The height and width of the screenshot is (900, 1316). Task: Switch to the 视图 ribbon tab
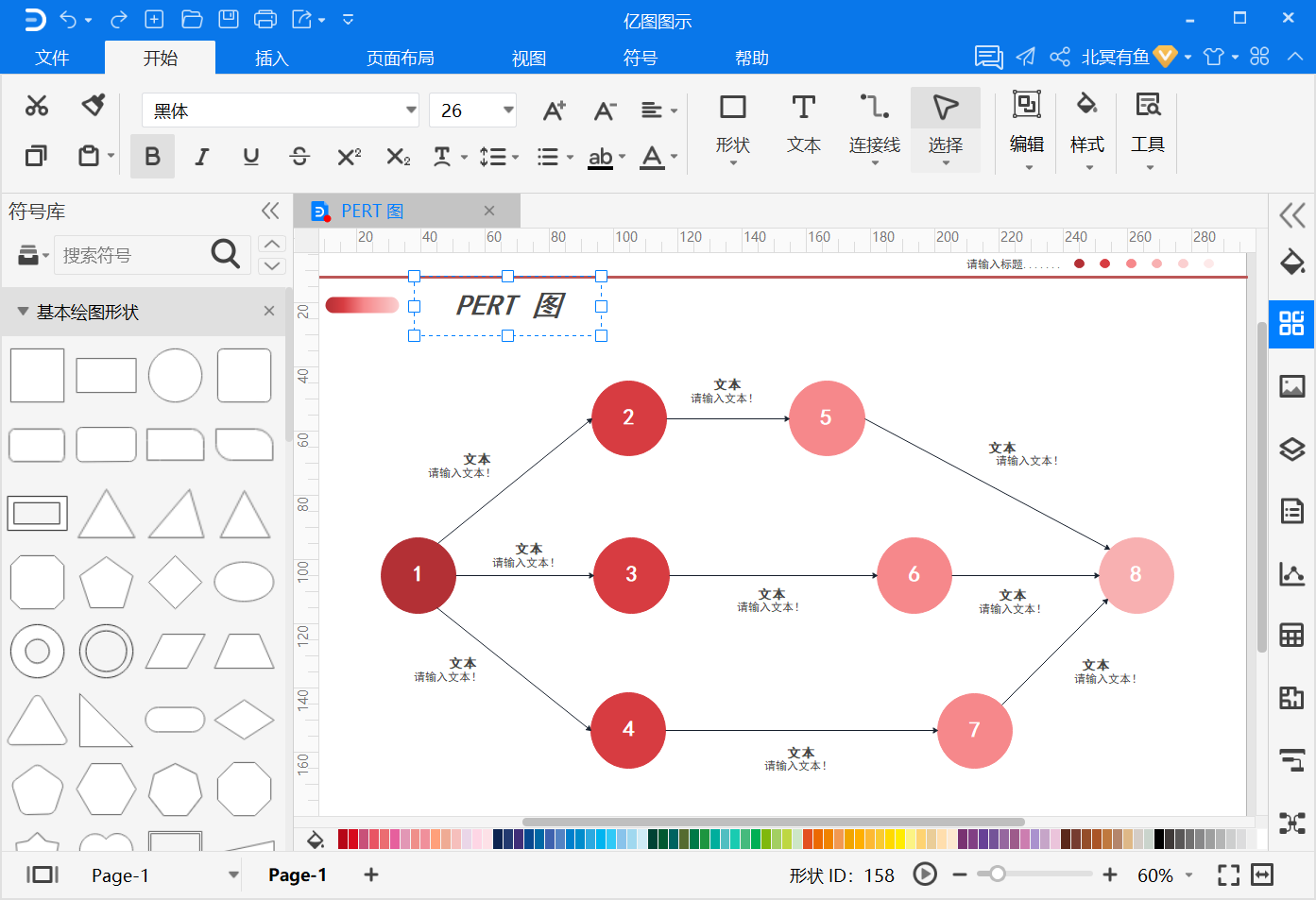click(x=529, y=58)
